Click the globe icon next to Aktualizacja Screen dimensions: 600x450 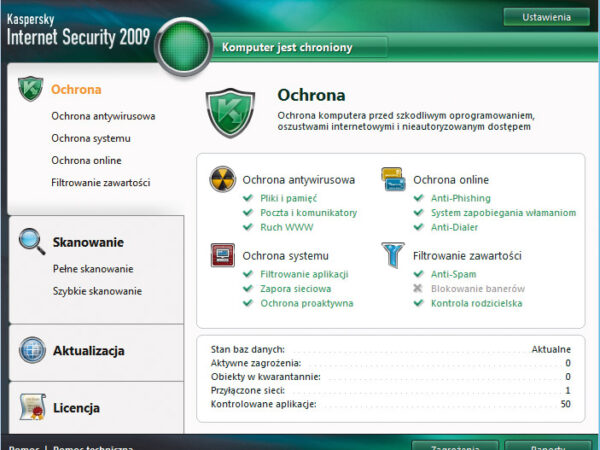point(32,350)
